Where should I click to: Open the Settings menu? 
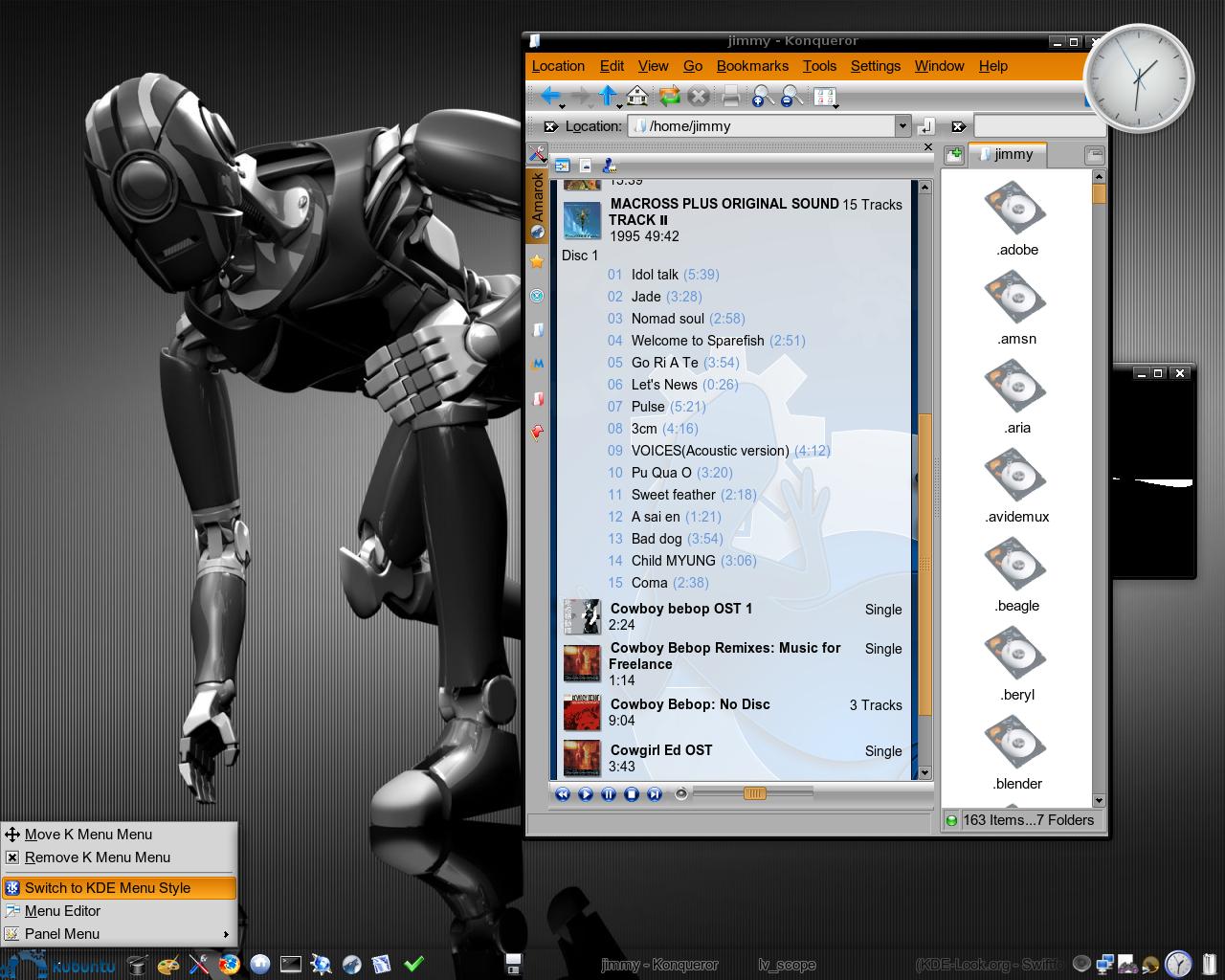[x=875, y=66]
